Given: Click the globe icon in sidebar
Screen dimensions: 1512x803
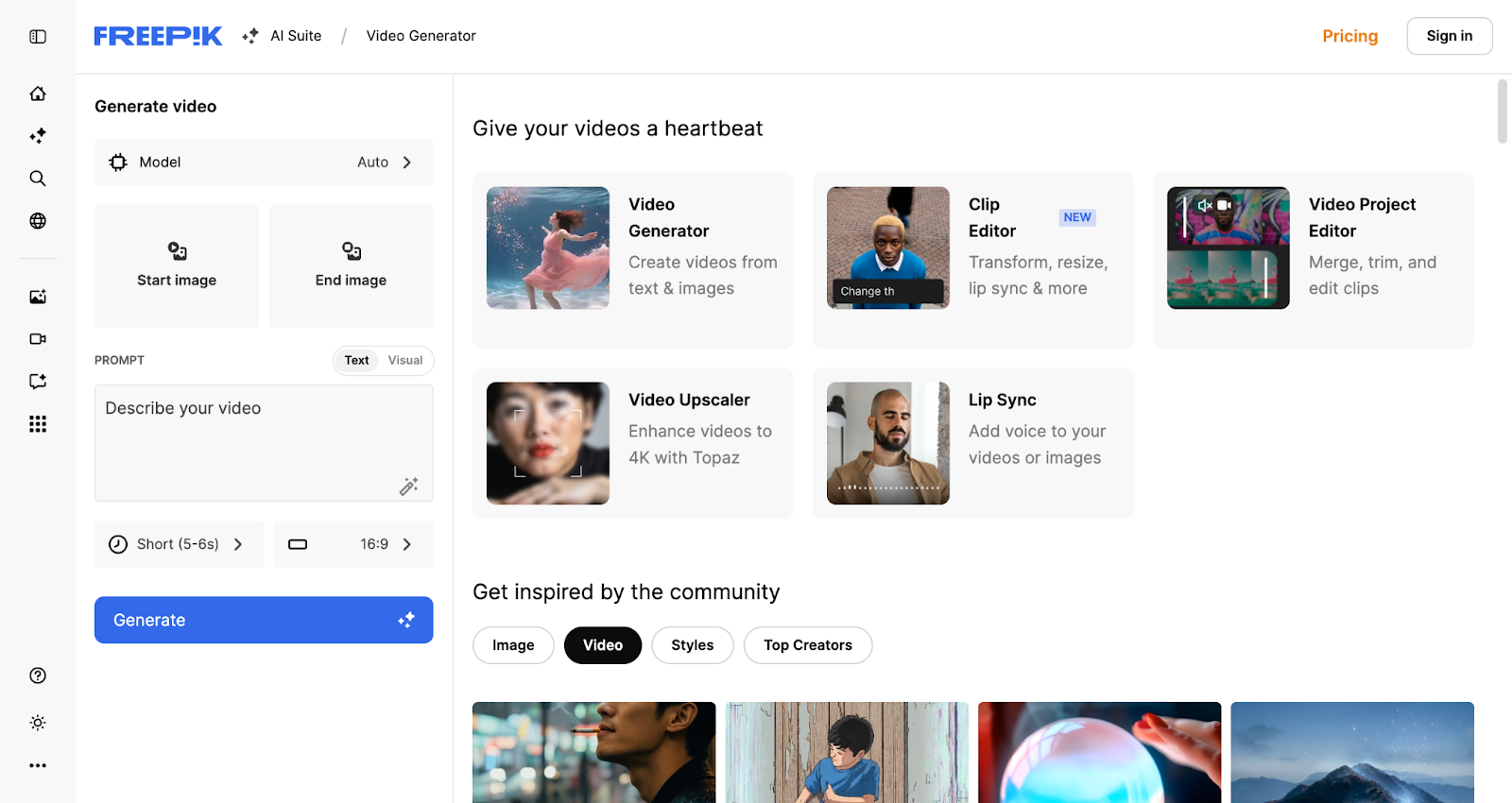Looking at the screenshot, I should pyautogui.click(x=38, y=221).
